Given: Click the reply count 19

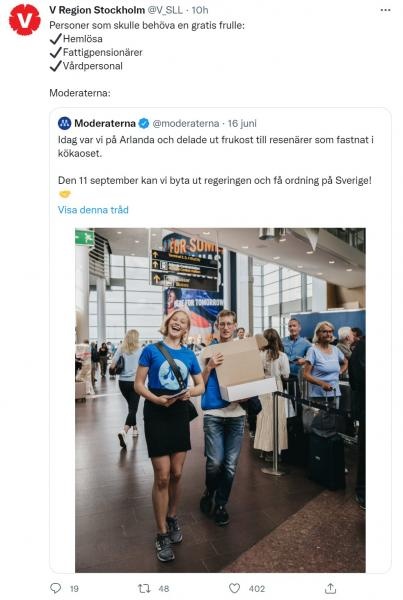Looking at the screenshot, I should pos(74,589).
